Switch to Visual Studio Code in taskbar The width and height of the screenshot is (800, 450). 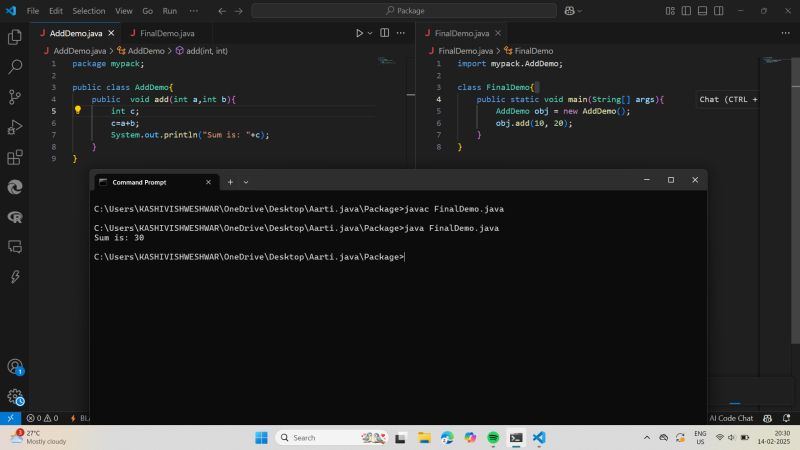tap(539, 438)
